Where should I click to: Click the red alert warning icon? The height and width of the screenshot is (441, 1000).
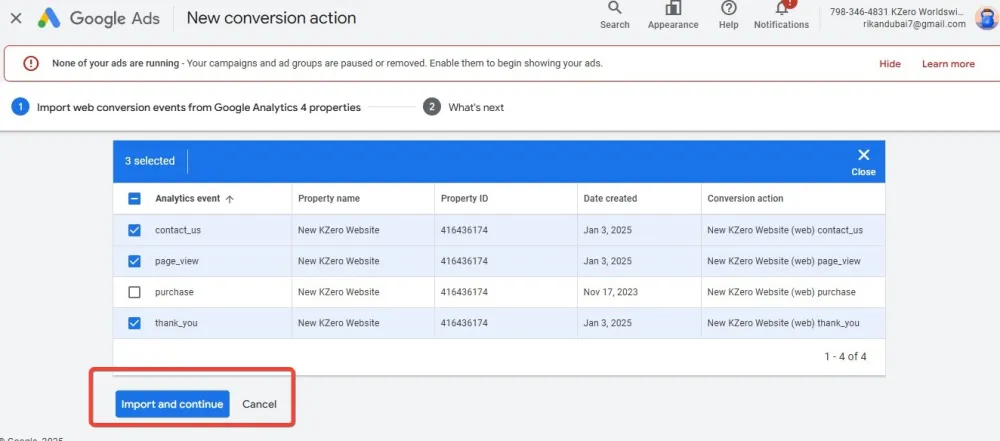31,63
